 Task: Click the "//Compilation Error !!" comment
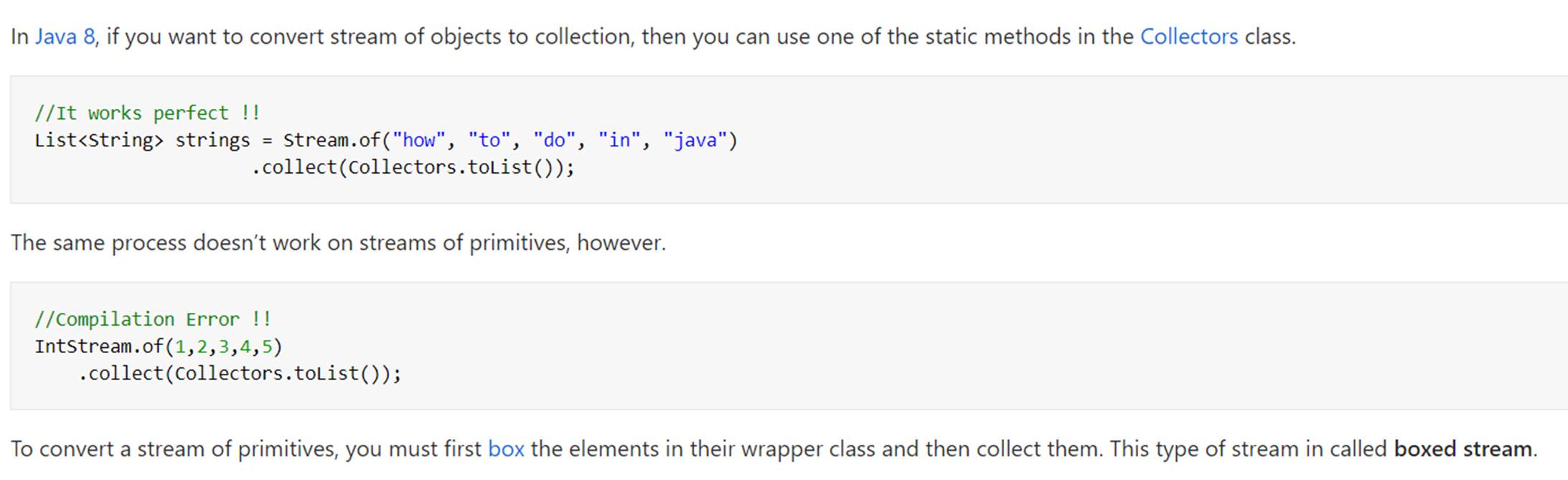[x=152, y=319]
